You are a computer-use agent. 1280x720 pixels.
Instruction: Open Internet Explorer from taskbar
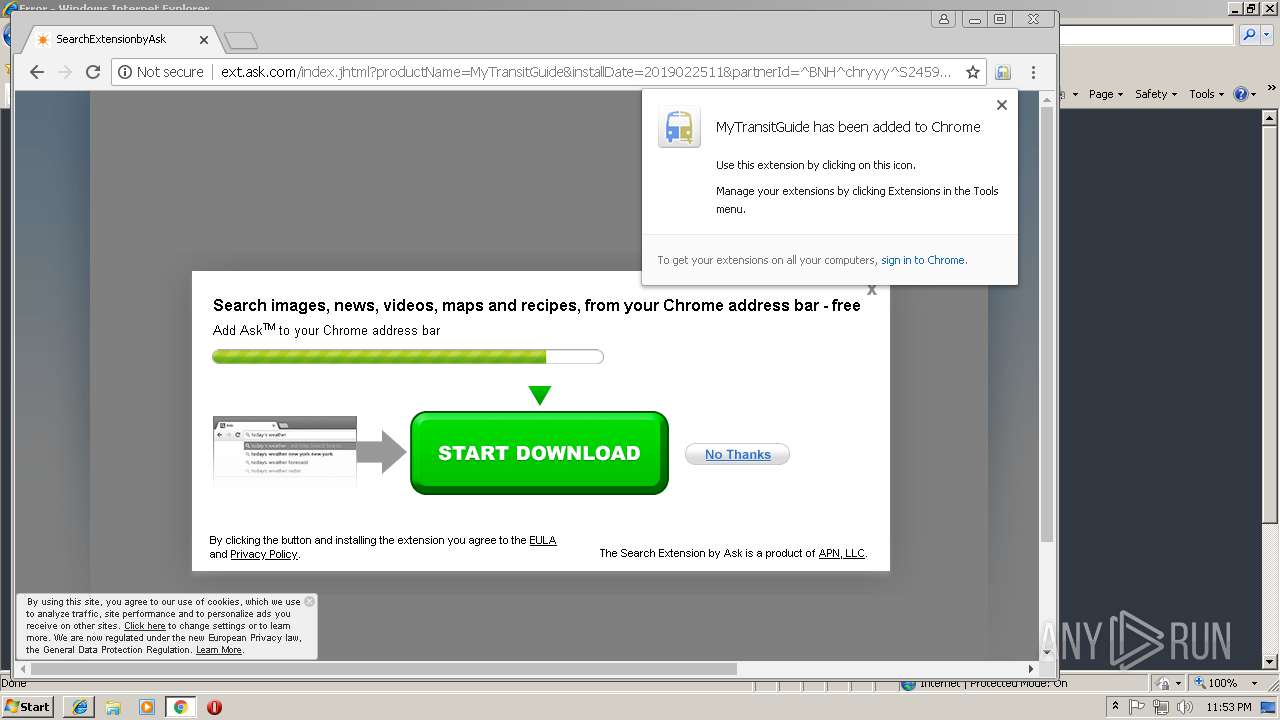[x=80, y=707]
